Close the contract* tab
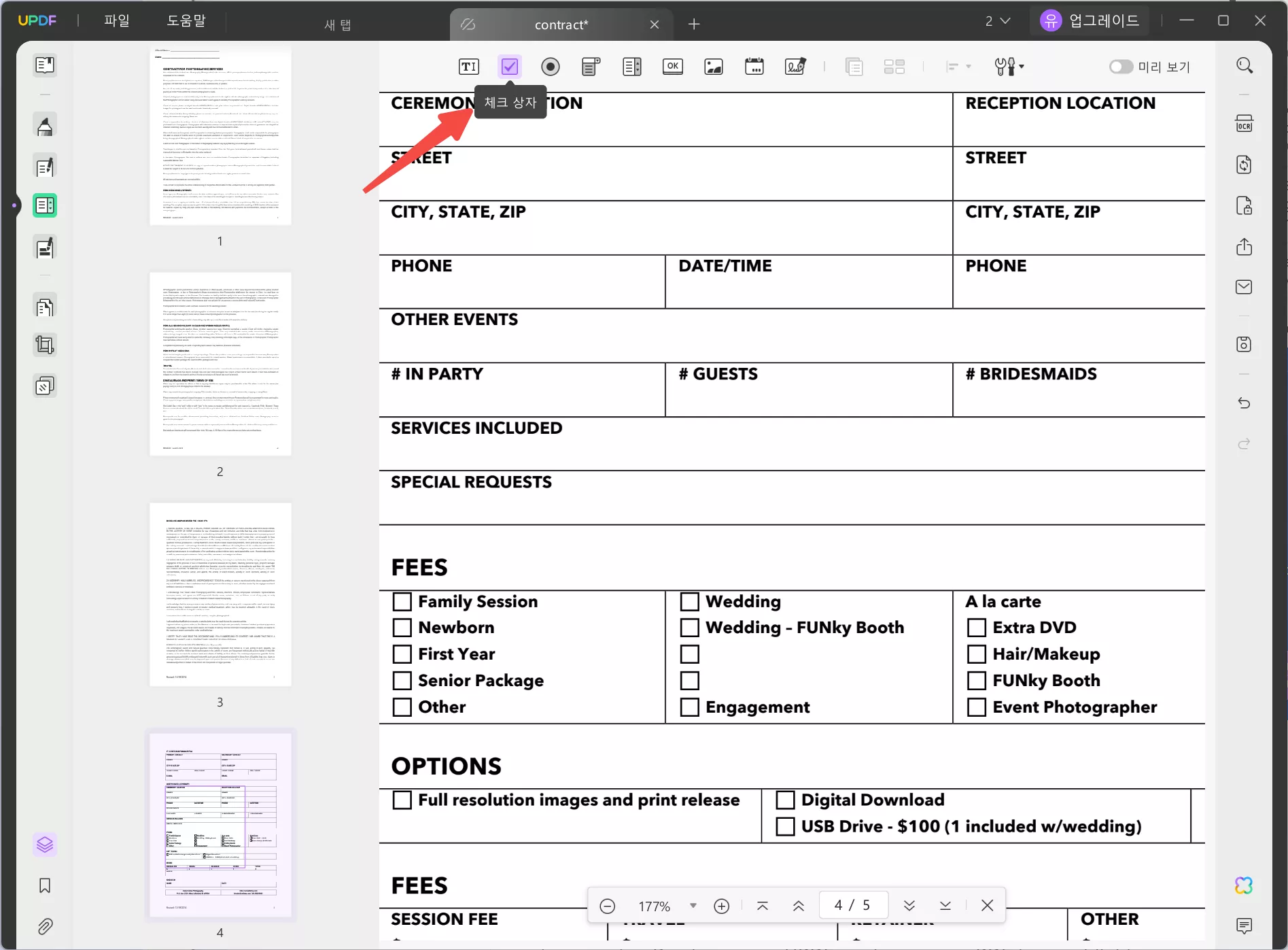1288x950 pixels. point(655,24)
